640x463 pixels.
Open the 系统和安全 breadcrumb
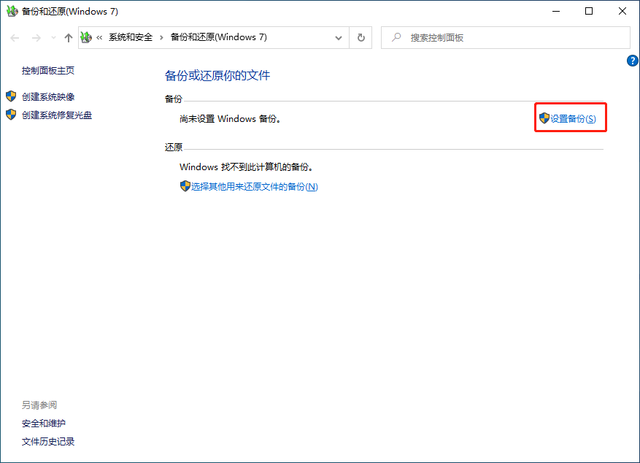click(x=130, y=37)
